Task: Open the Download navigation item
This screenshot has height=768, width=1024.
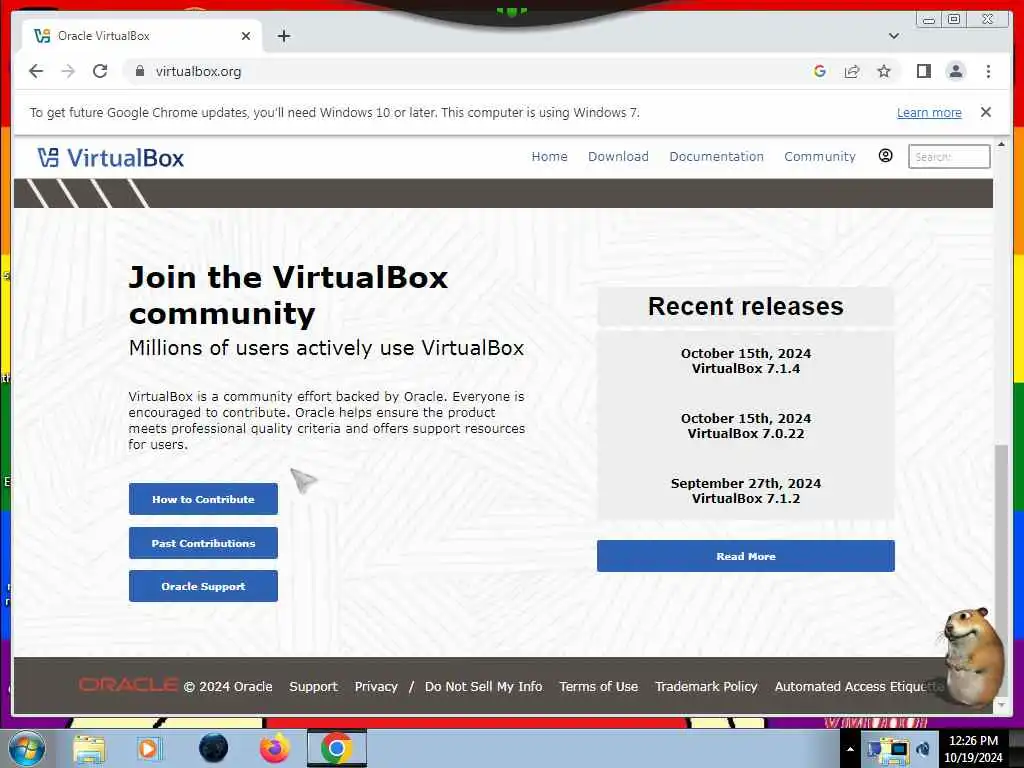Action: pyautogui.click(x=618, y=157)
